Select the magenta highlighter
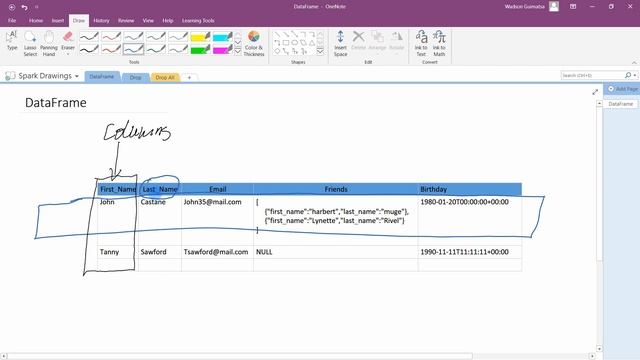Screen dimensions: 640x360 222,49
